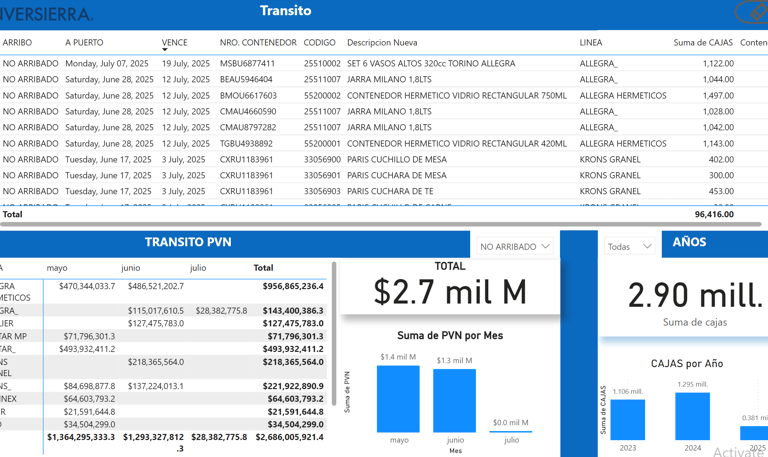Image resolution: width=768 pixels, height=457 pixels.
Task: Sort by A PUERTO column header
Action: (x=84, y=43)
